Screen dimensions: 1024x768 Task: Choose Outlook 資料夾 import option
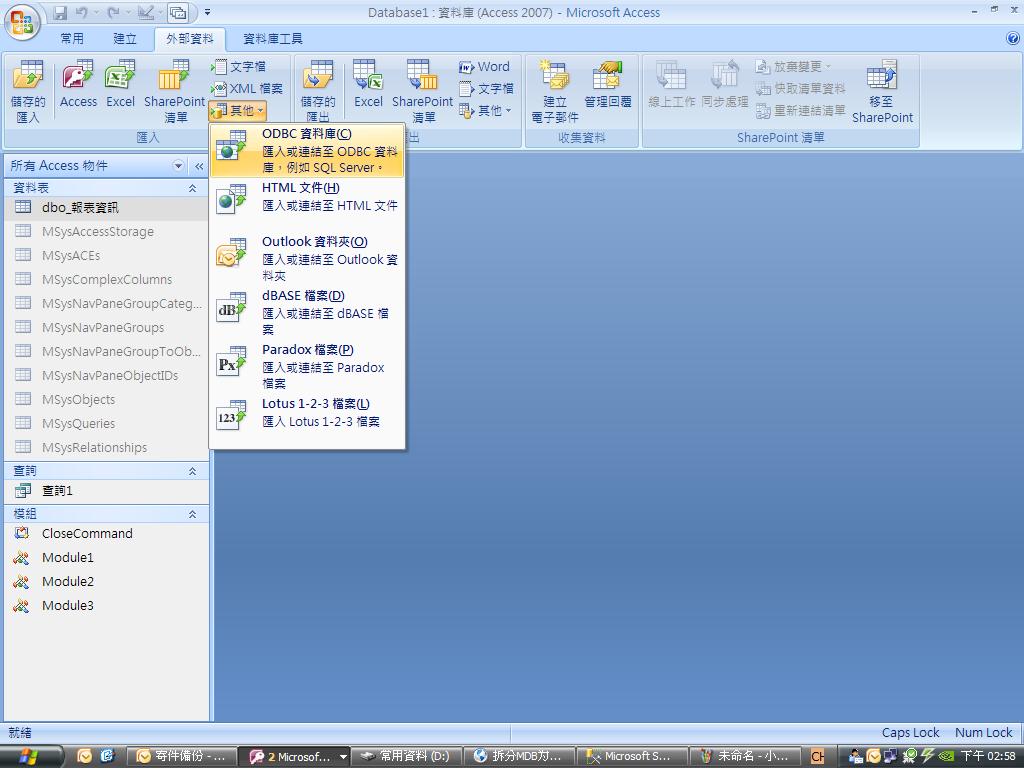coord(307,258)
